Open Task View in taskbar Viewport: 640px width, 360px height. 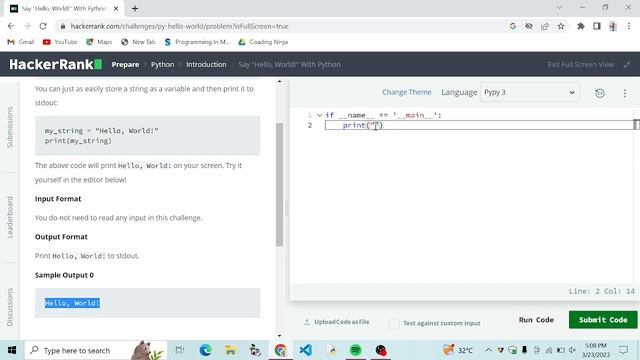click(x=180, y=350)
